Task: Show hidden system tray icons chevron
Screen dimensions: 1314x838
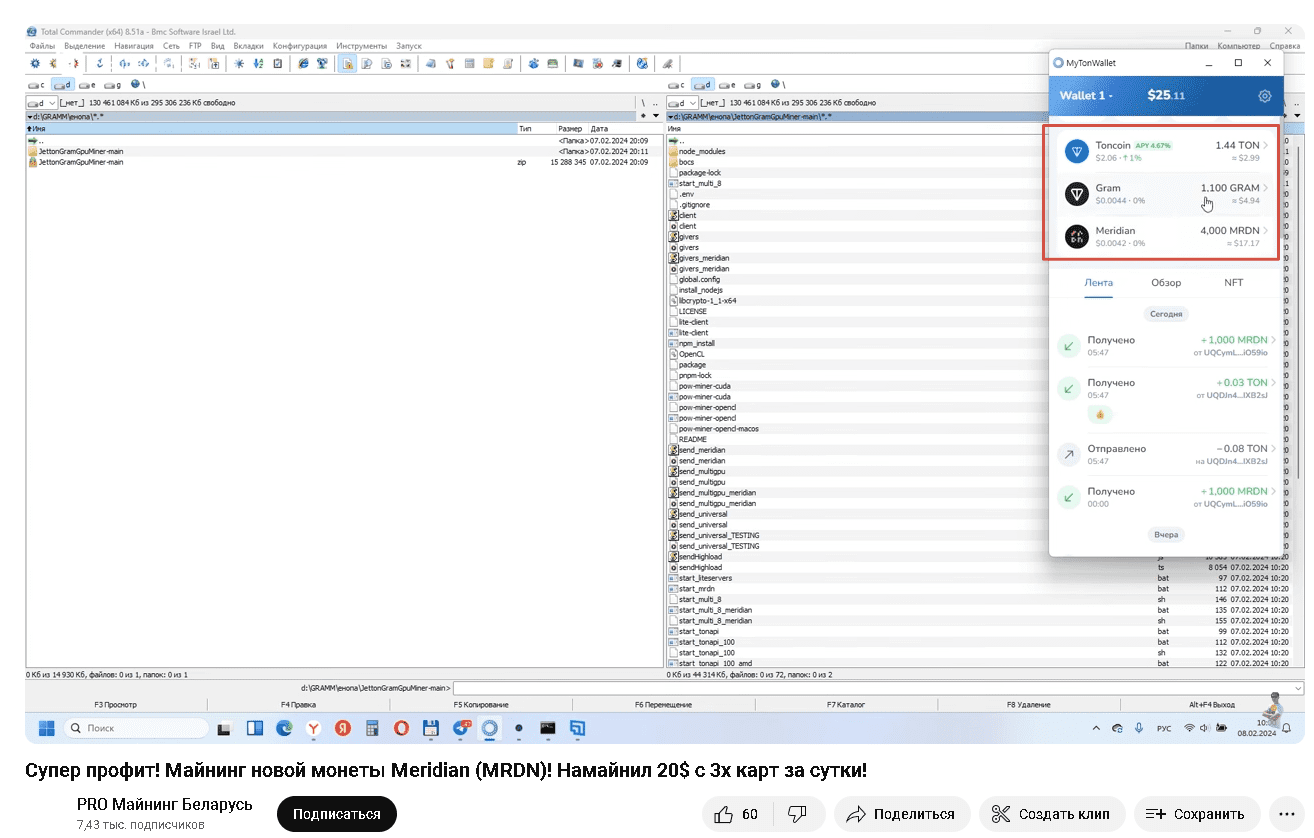Action: [1097, 729]
